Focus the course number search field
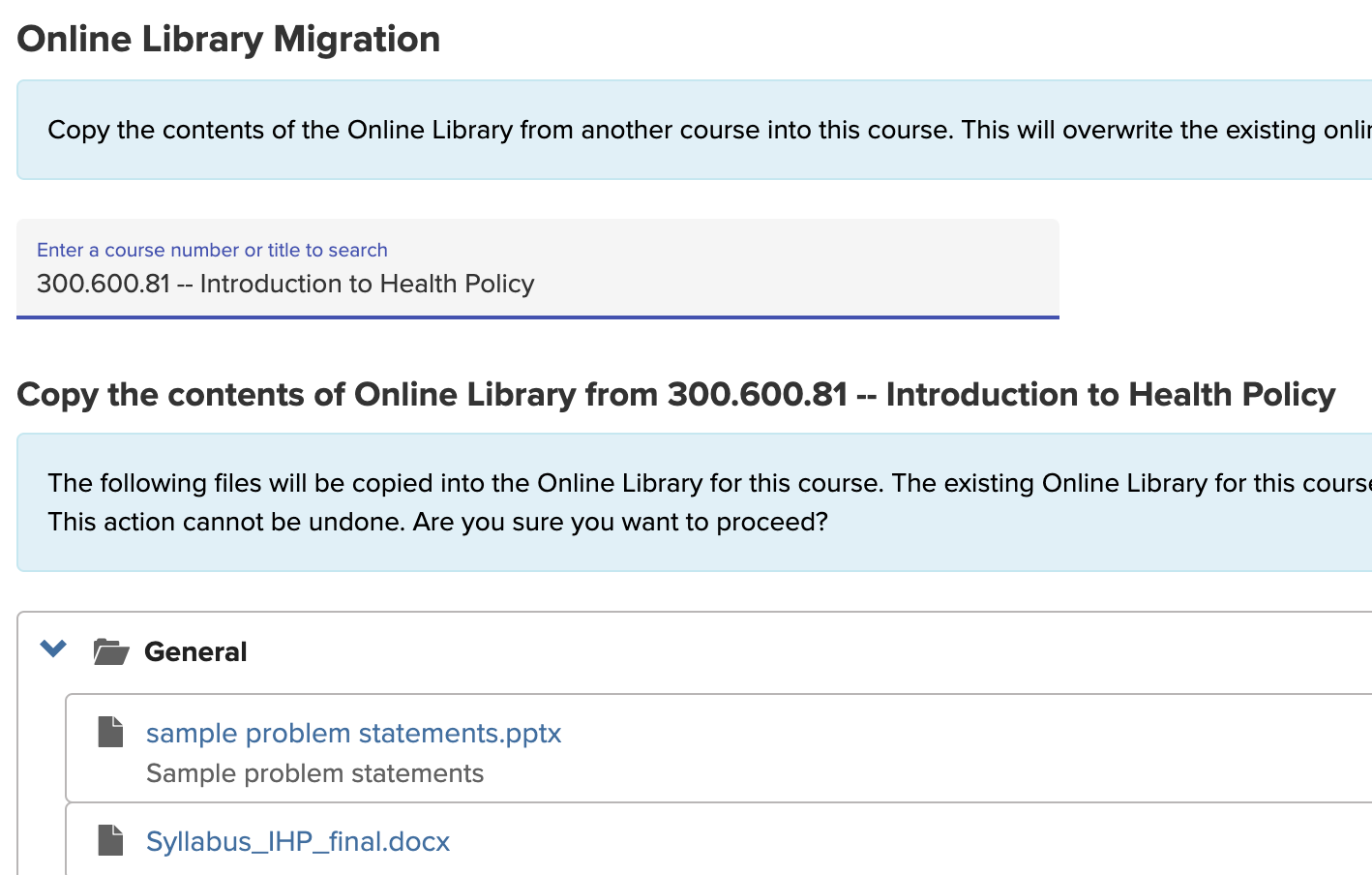 (538, 268)
